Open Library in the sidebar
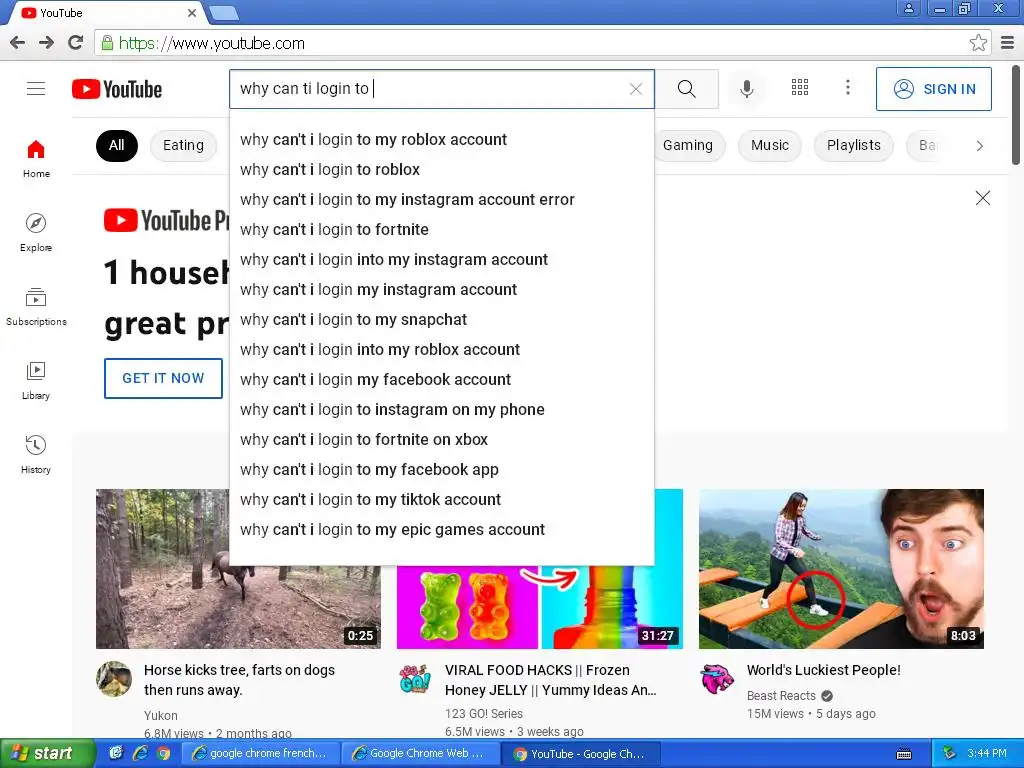 coord(36,381)
